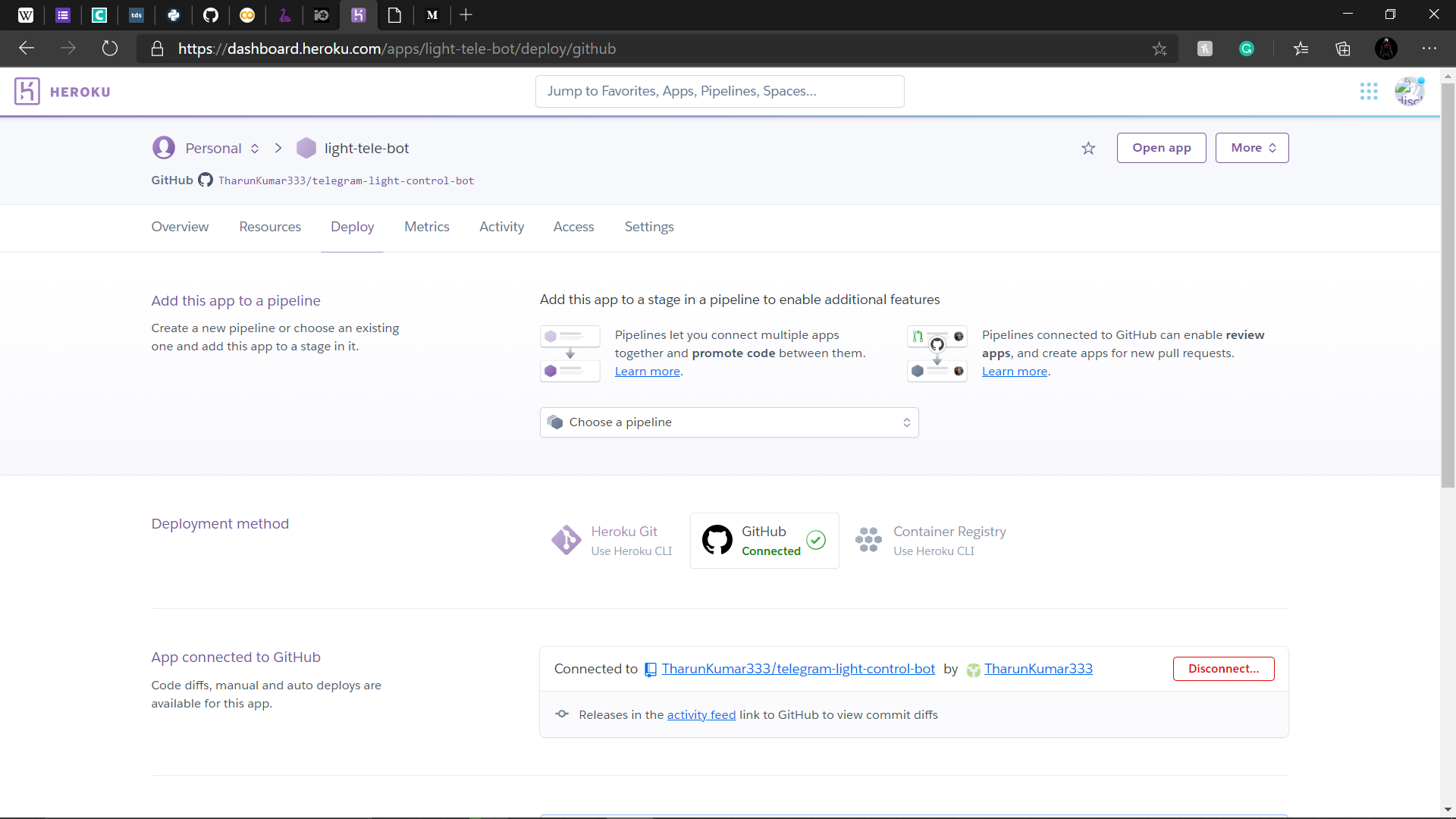This screenshot has width=1456, height=819.
Task: Open the More dropdown menu
Action: [1252, 148]
